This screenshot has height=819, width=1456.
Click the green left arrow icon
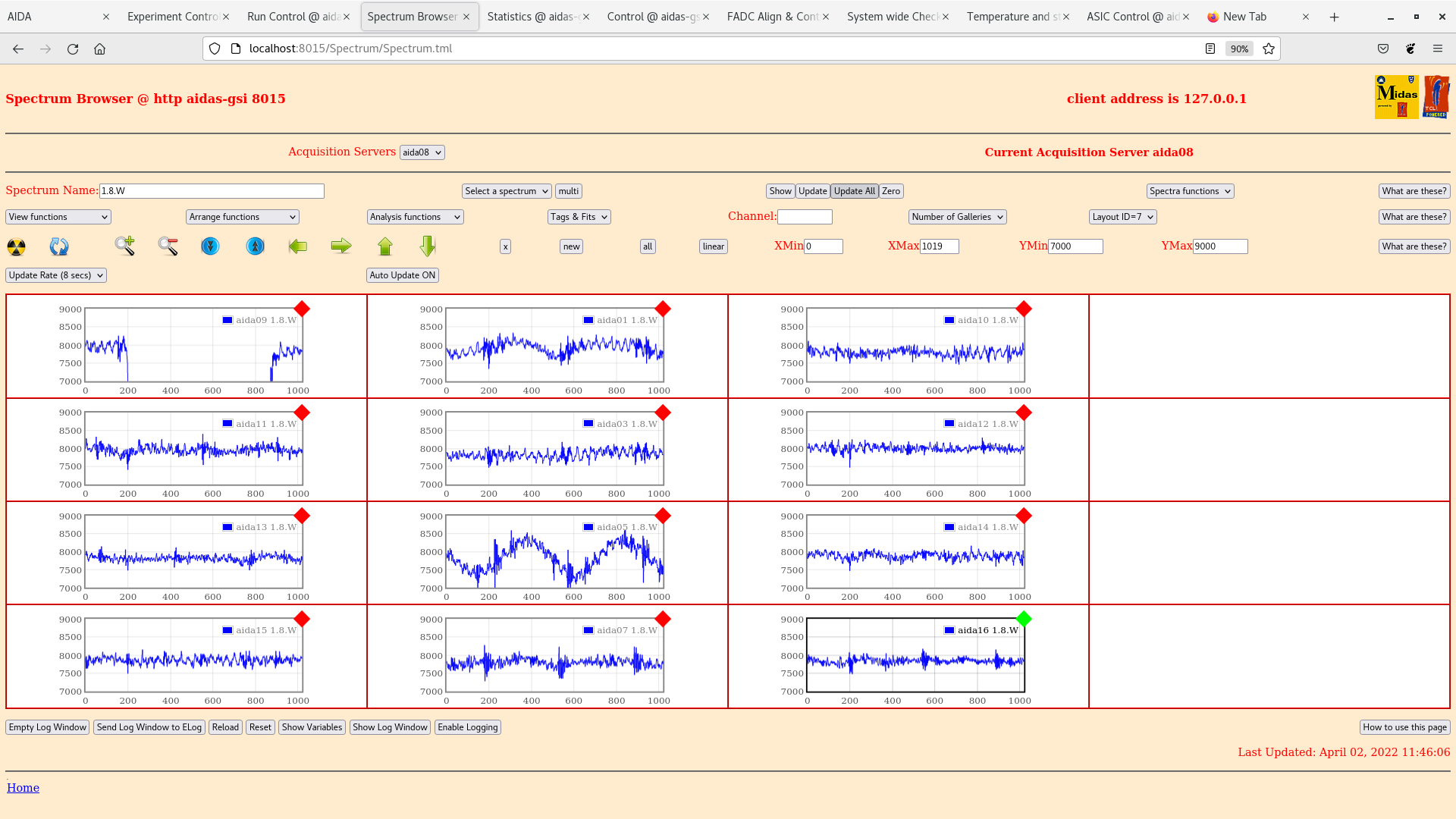298,246
